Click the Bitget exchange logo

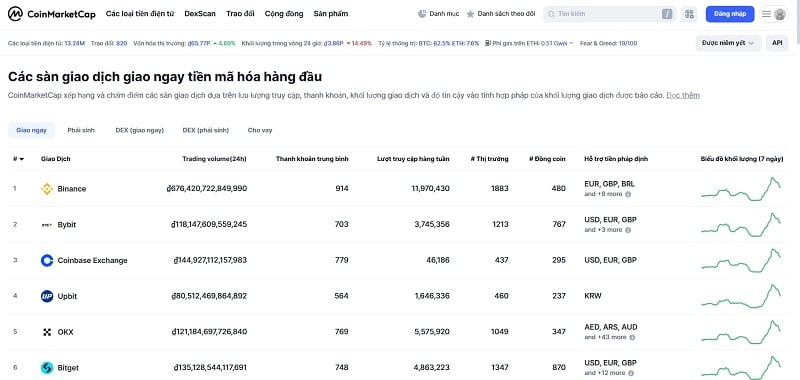click(x=47, y=368)
